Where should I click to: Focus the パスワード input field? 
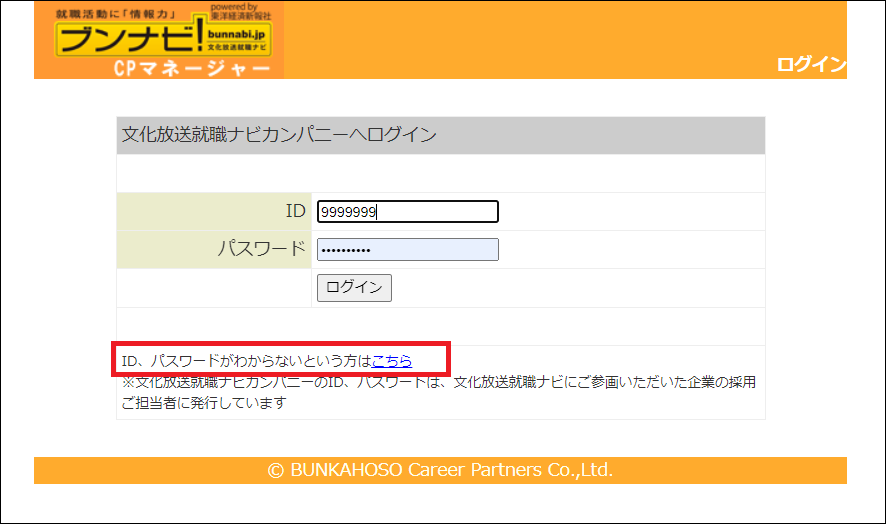coord(407,249)
